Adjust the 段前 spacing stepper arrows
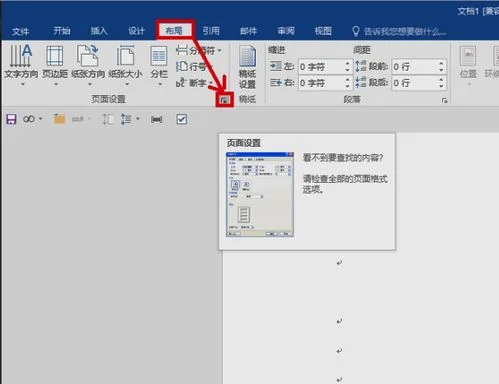 (x=441, y=67)
